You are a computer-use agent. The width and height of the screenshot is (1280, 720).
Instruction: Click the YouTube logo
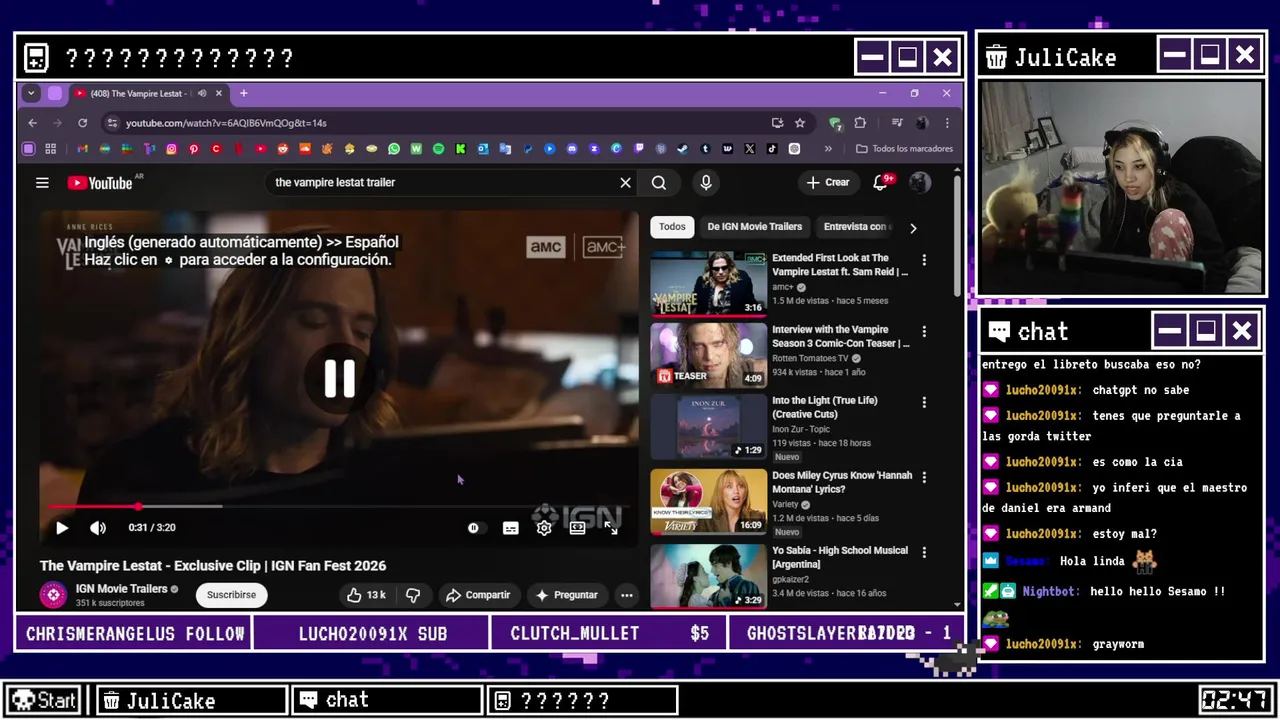101,183
